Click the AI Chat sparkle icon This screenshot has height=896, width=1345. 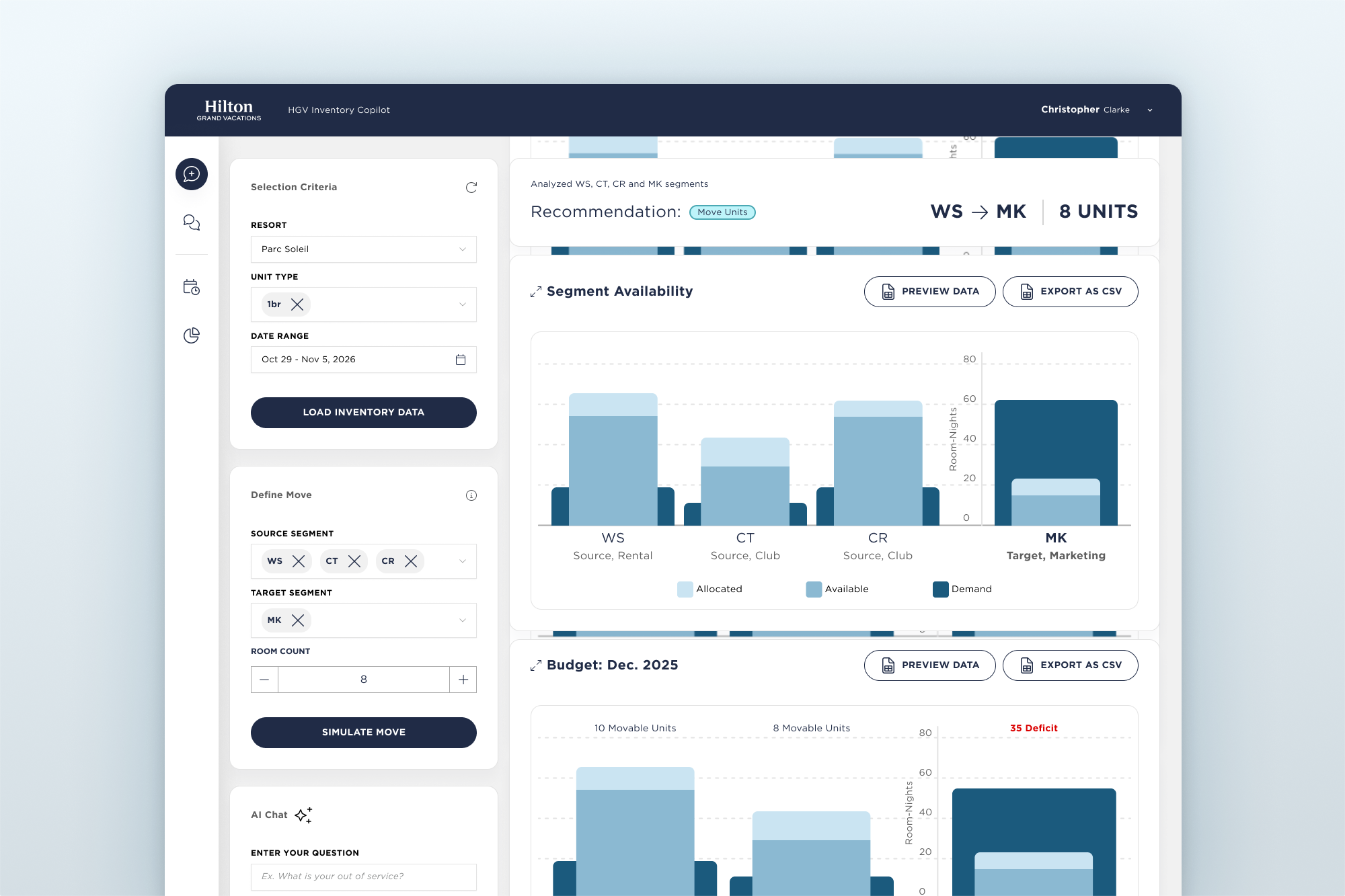[304, 815]
